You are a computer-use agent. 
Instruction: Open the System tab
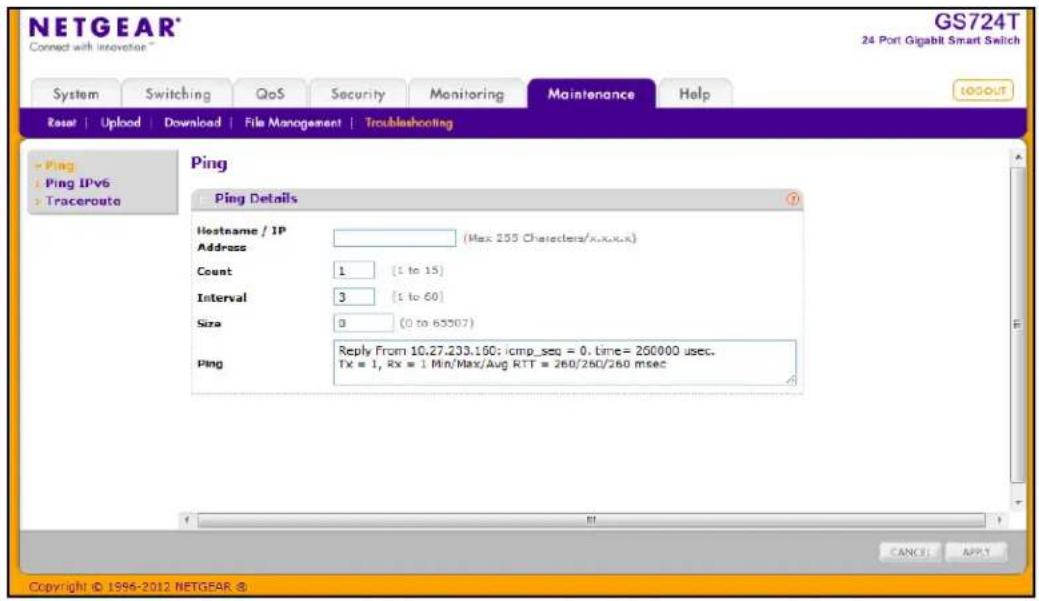click(76, 94)
